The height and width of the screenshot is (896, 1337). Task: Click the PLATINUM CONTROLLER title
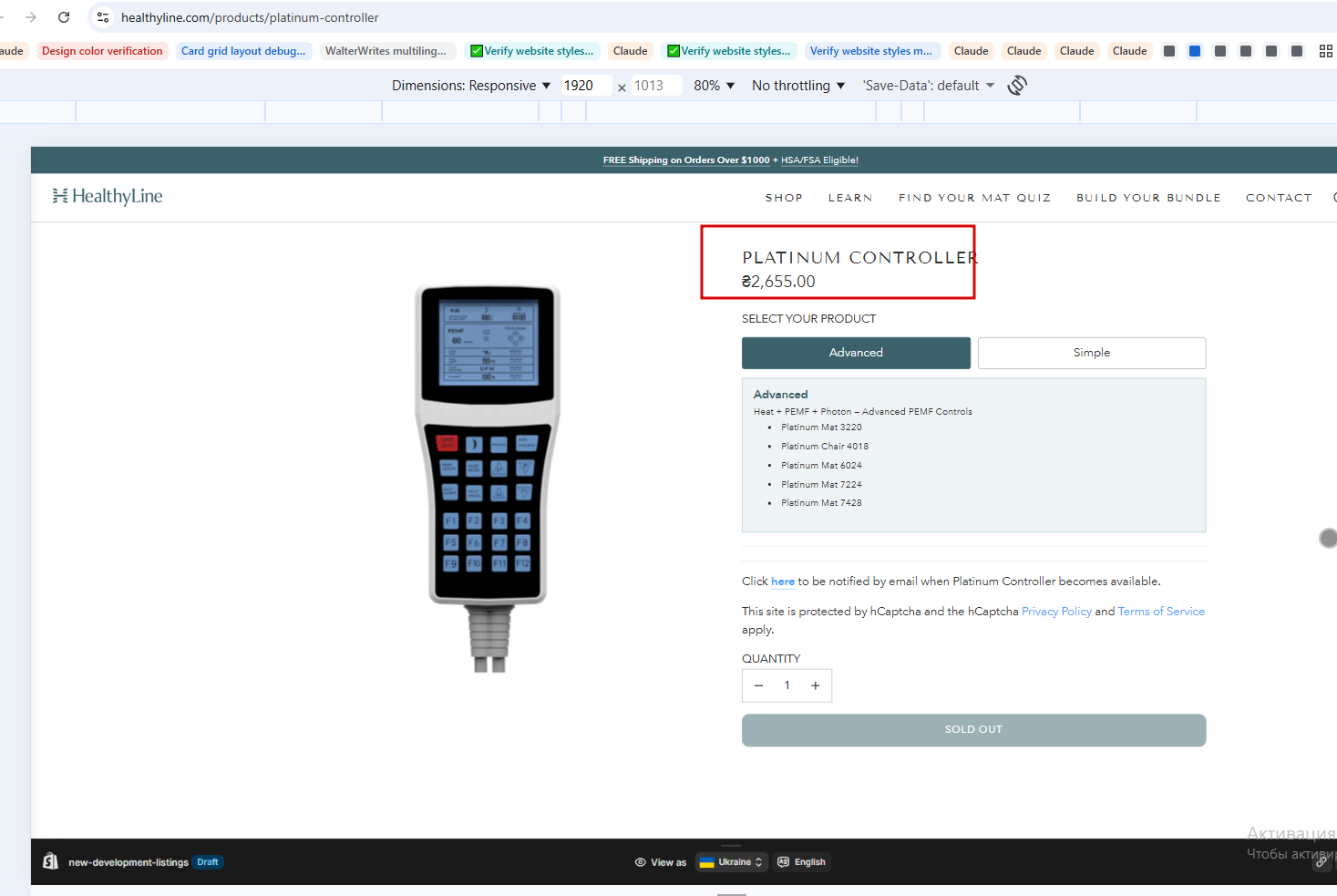point(859,258)
